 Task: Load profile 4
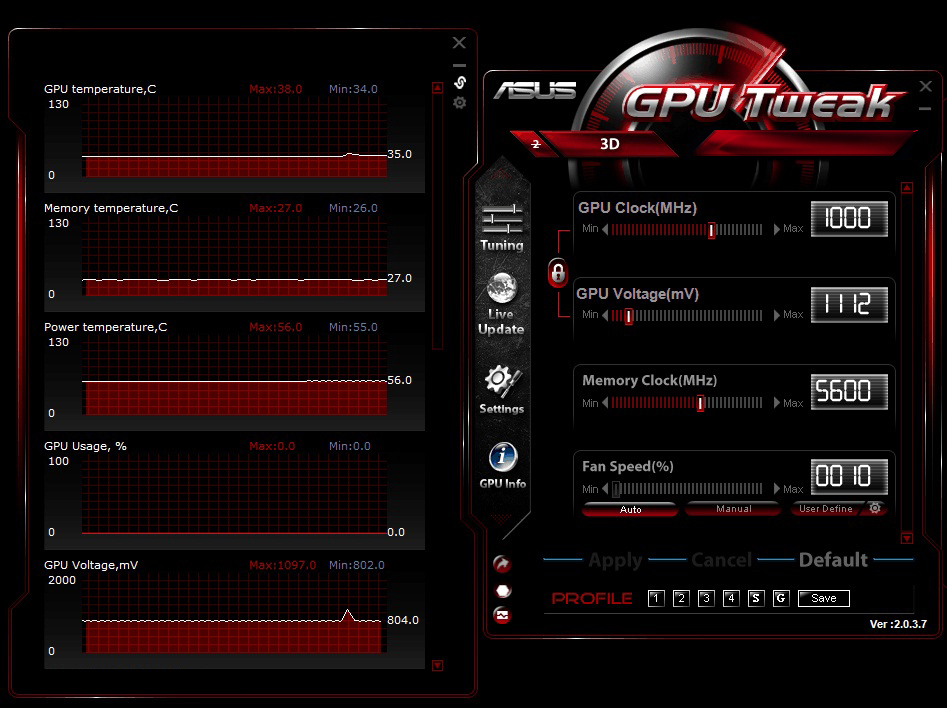tap(731, 598)
